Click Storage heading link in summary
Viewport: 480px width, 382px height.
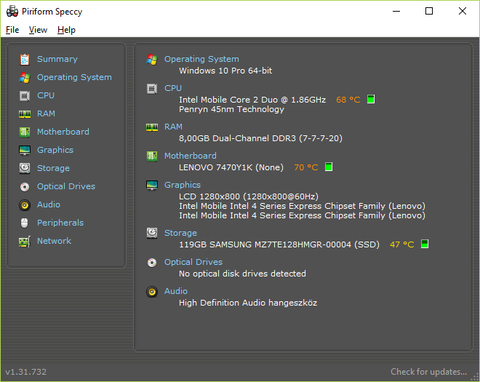click(x=180, y=233)
